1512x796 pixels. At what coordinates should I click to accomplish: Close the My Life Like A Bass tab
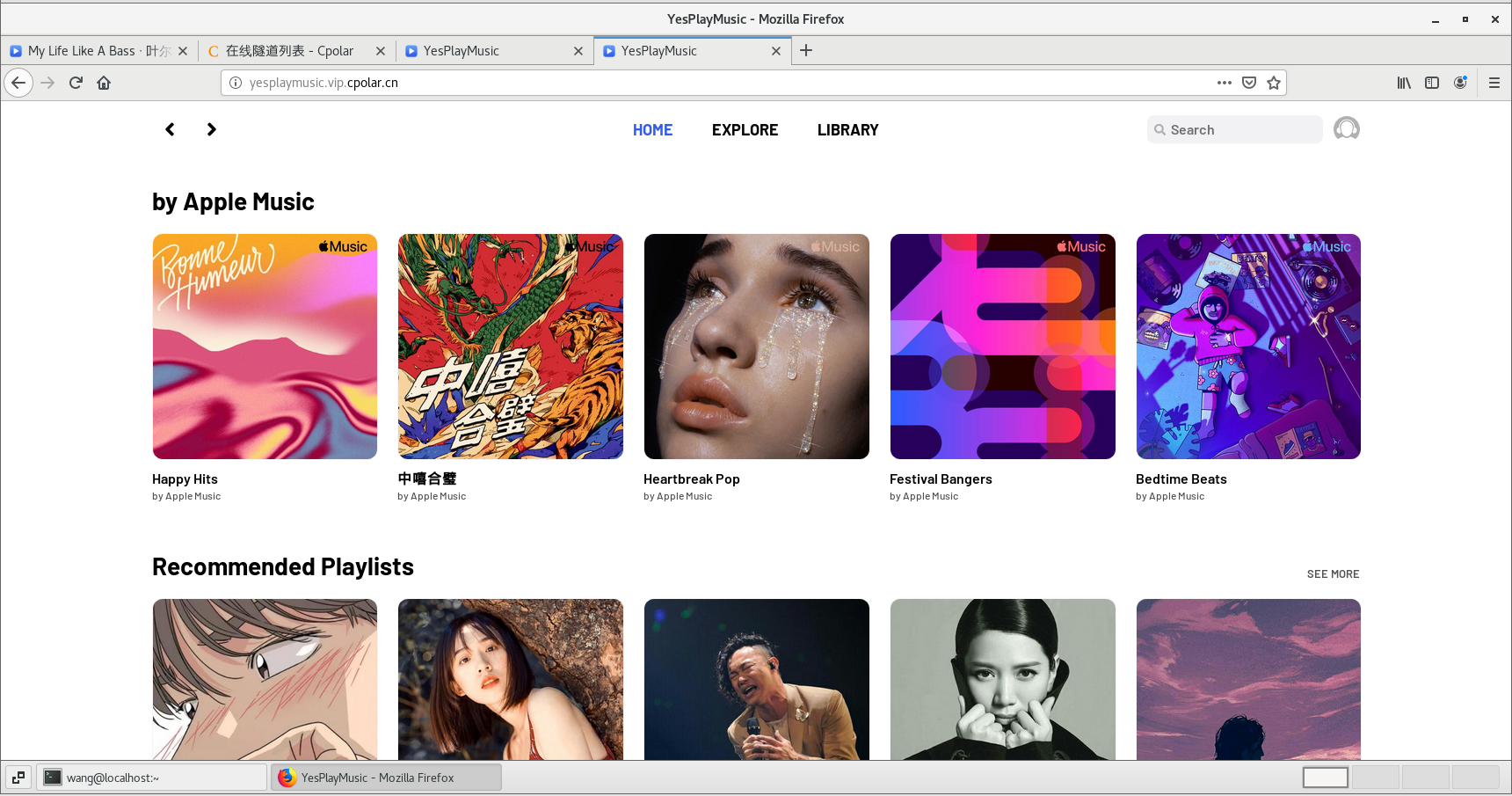coord(183,51)
